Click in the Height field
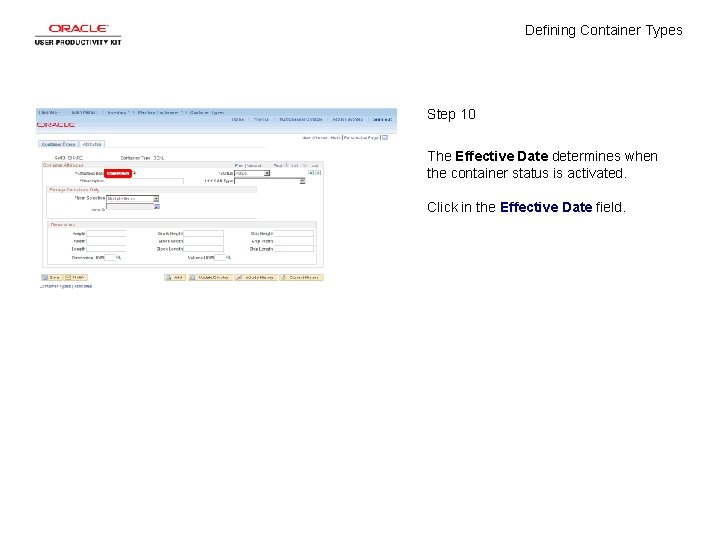 pos(106,234)
